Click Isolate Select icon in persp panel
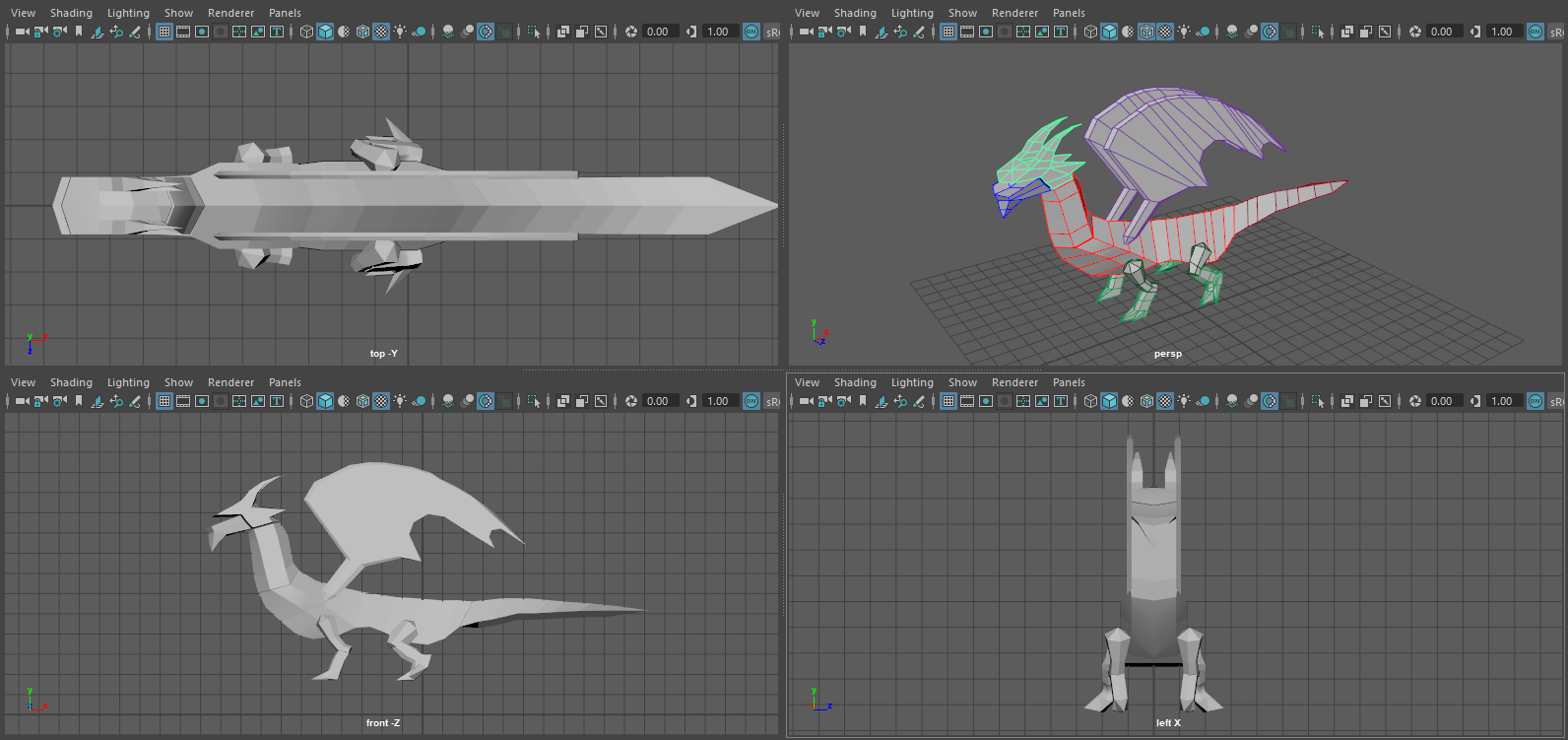 tap(1318, 32)
